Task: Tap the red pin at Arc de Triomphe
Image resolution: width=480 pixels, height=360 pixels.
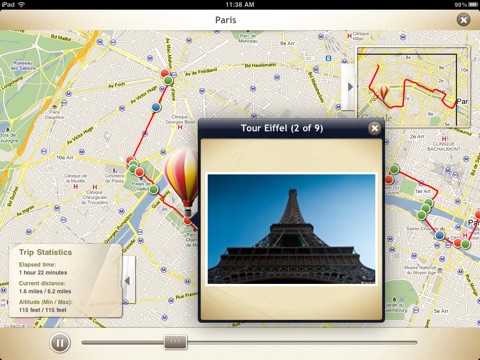Action: tap(165, 73)
